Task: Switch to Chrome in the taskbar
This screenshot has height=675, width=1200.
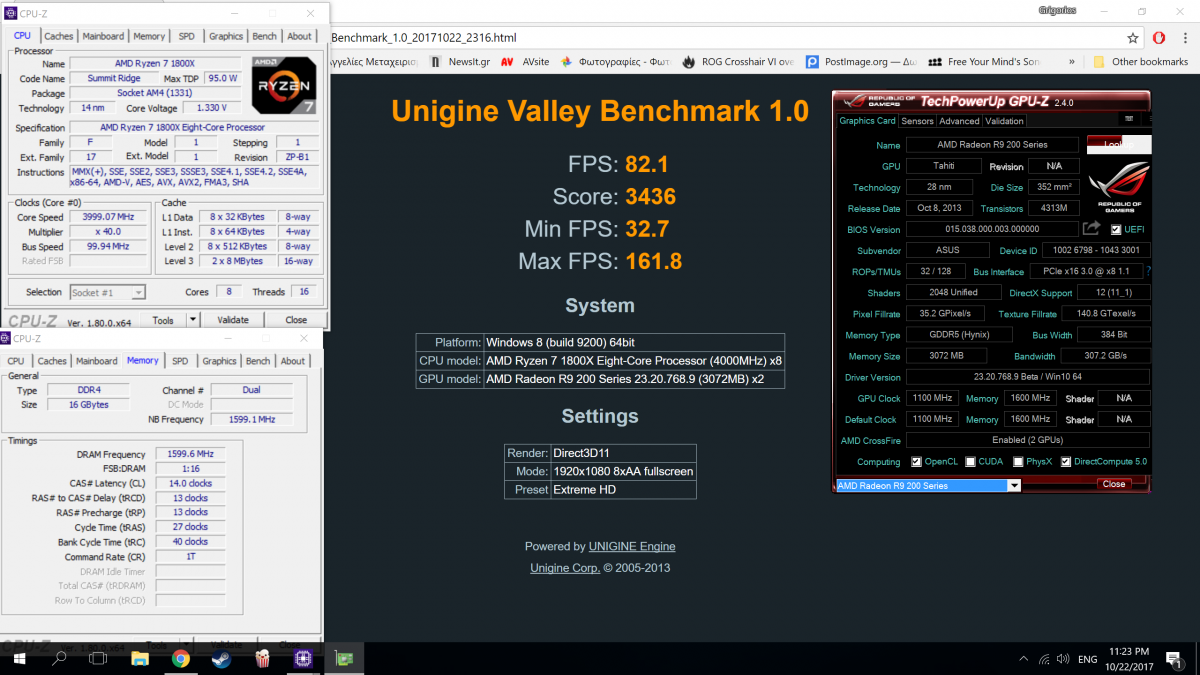Action: pyautogui.click(x=181, y=659)
